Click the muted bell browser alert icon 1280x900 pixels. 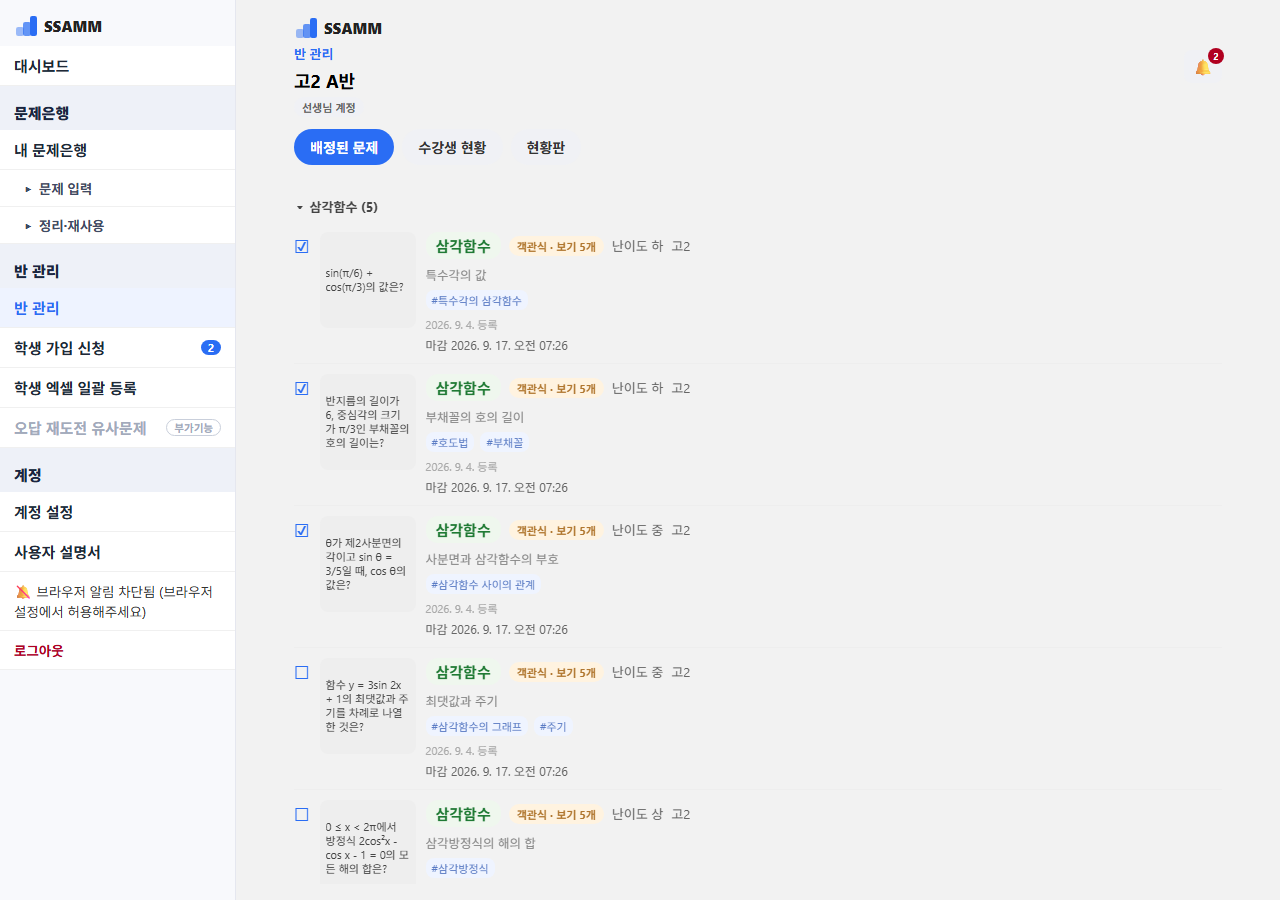23,592
